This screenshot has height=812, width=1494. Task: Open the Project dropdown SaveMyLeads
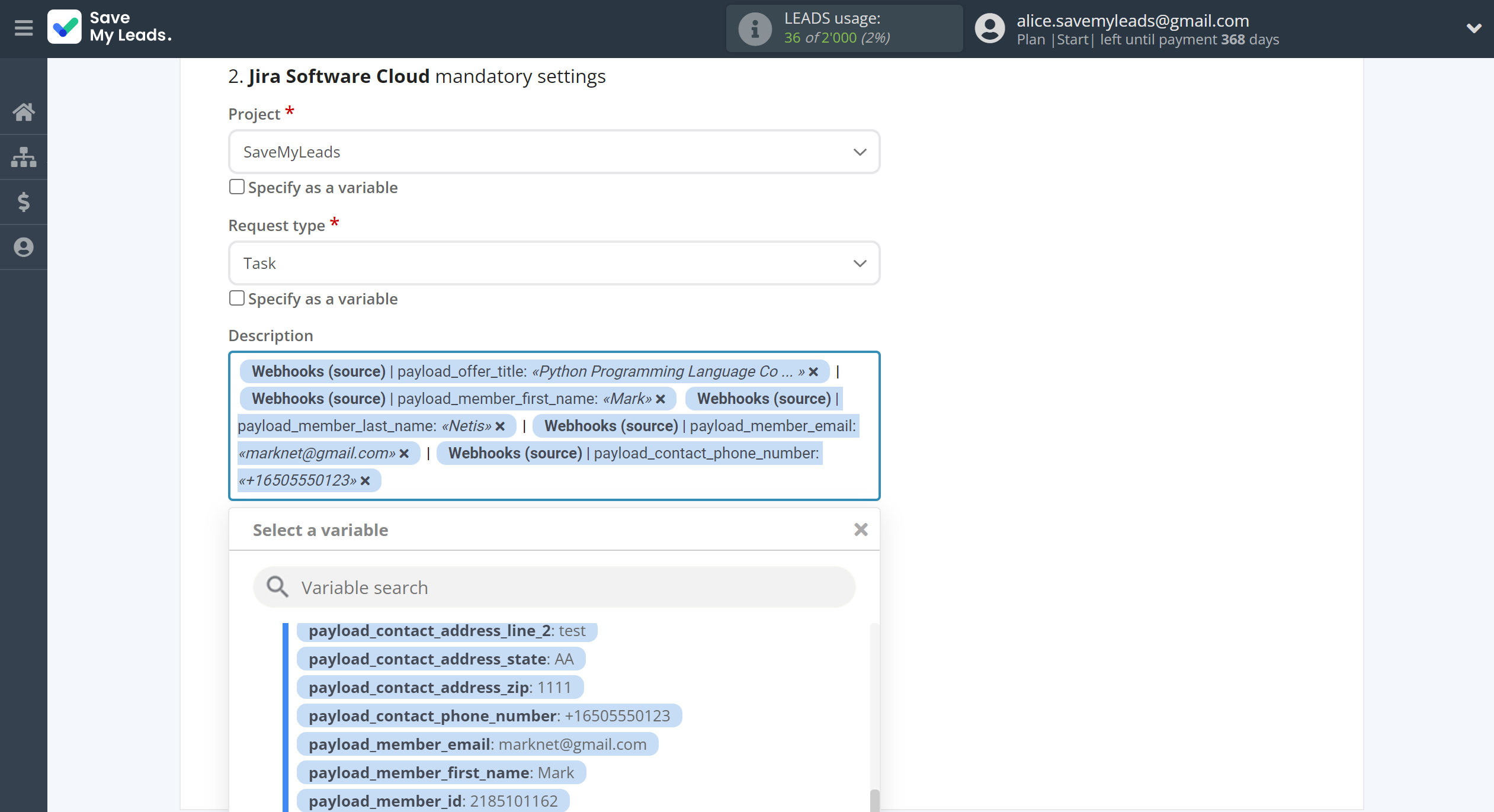554,152
